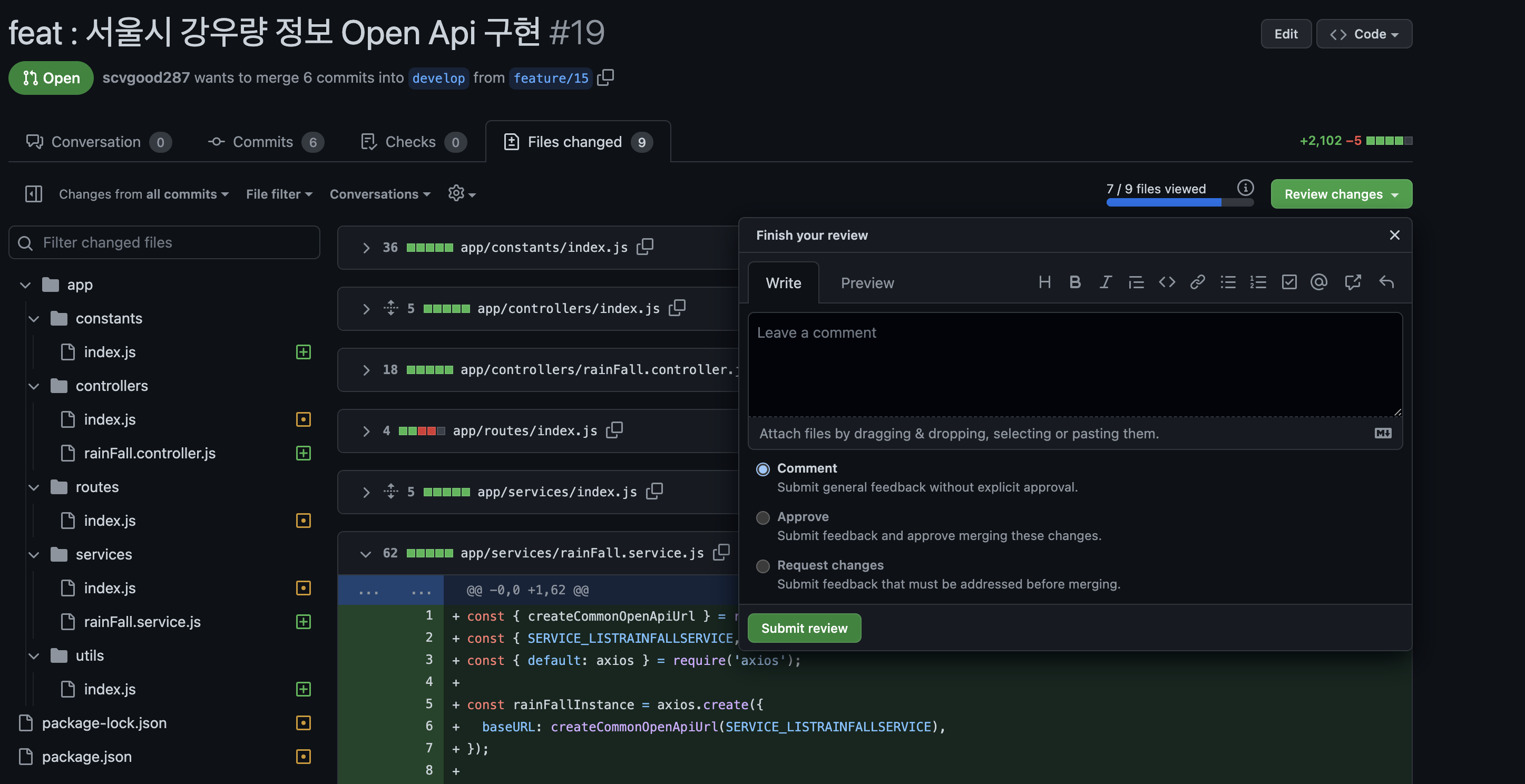Open saved replies arrow icon
Image resolution: width=1525 pixels, height=784 pixels.
[1386, 282]
